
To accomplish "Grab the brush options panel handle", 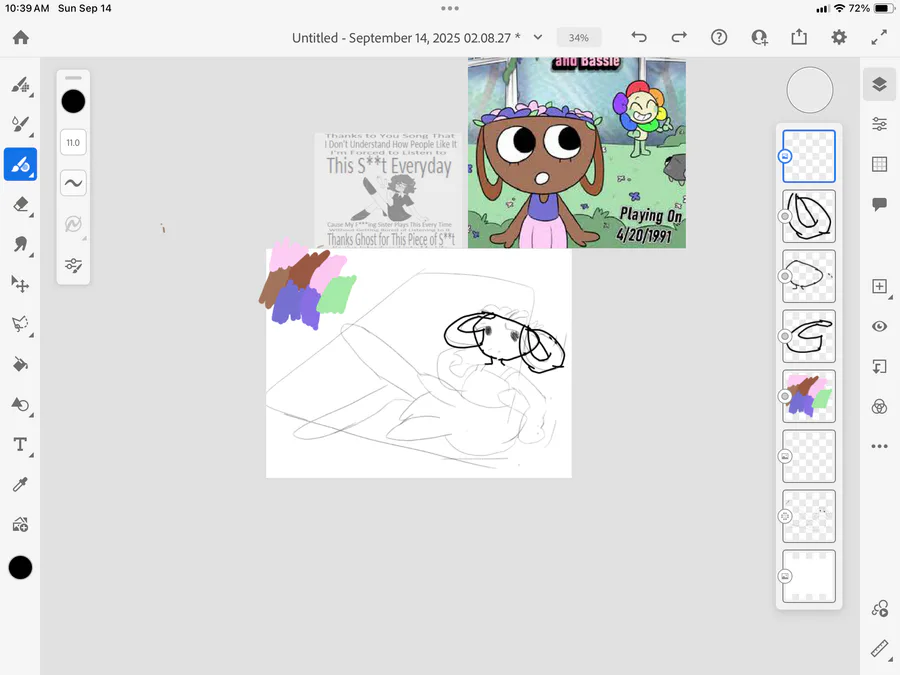I will point(73,77).
